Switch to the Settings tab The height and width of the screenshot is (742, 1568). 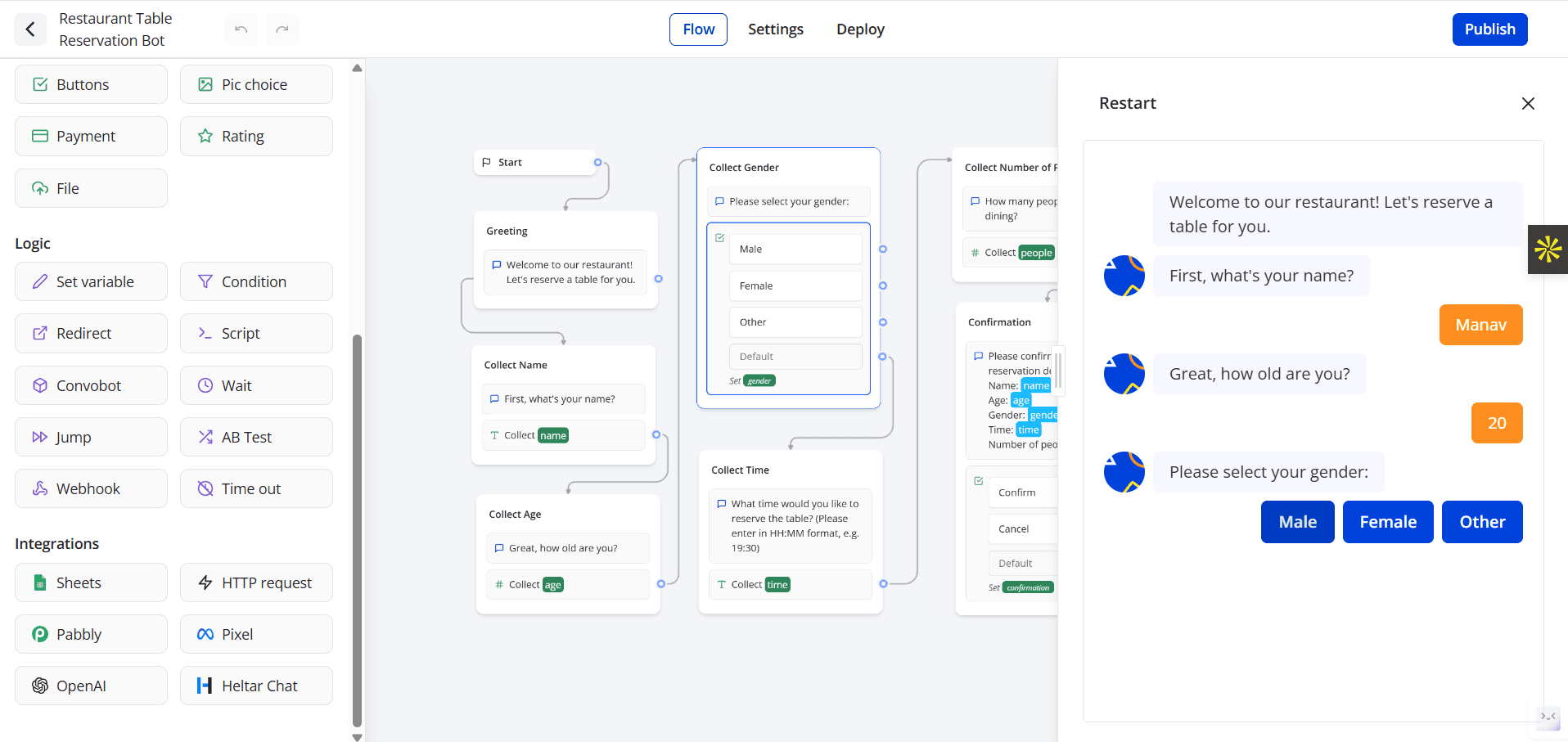tap(775, 29)
